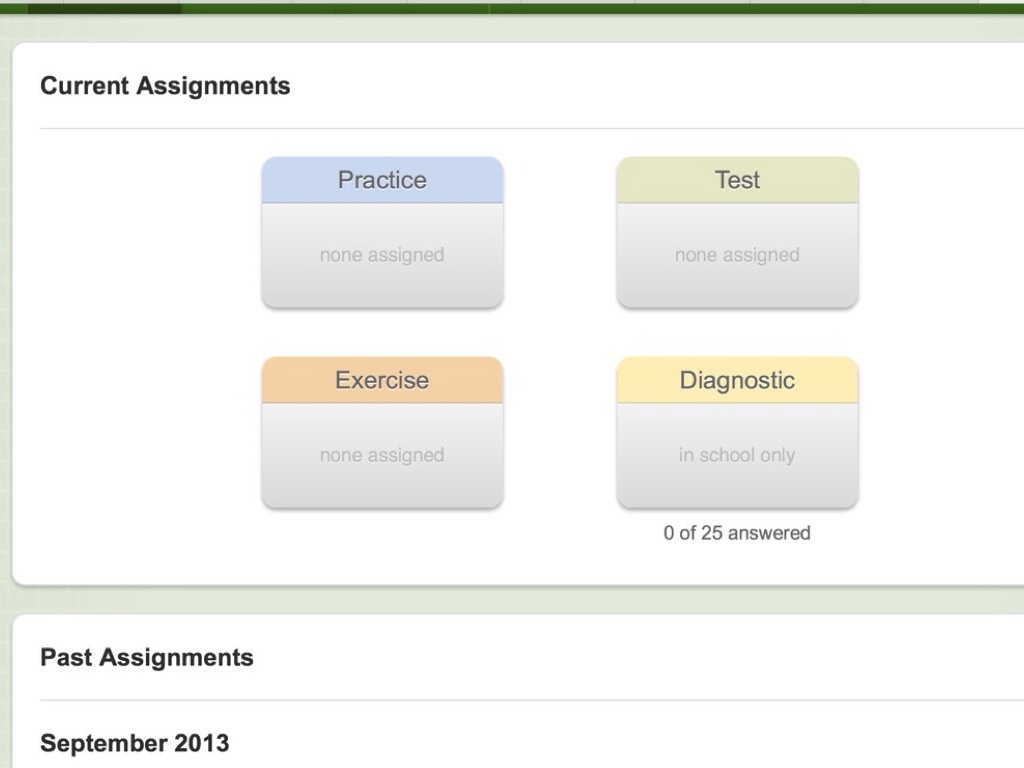The image size is (1024, 768).
Task: Expand the September 2013 section
Action: (x=135, y=743)
